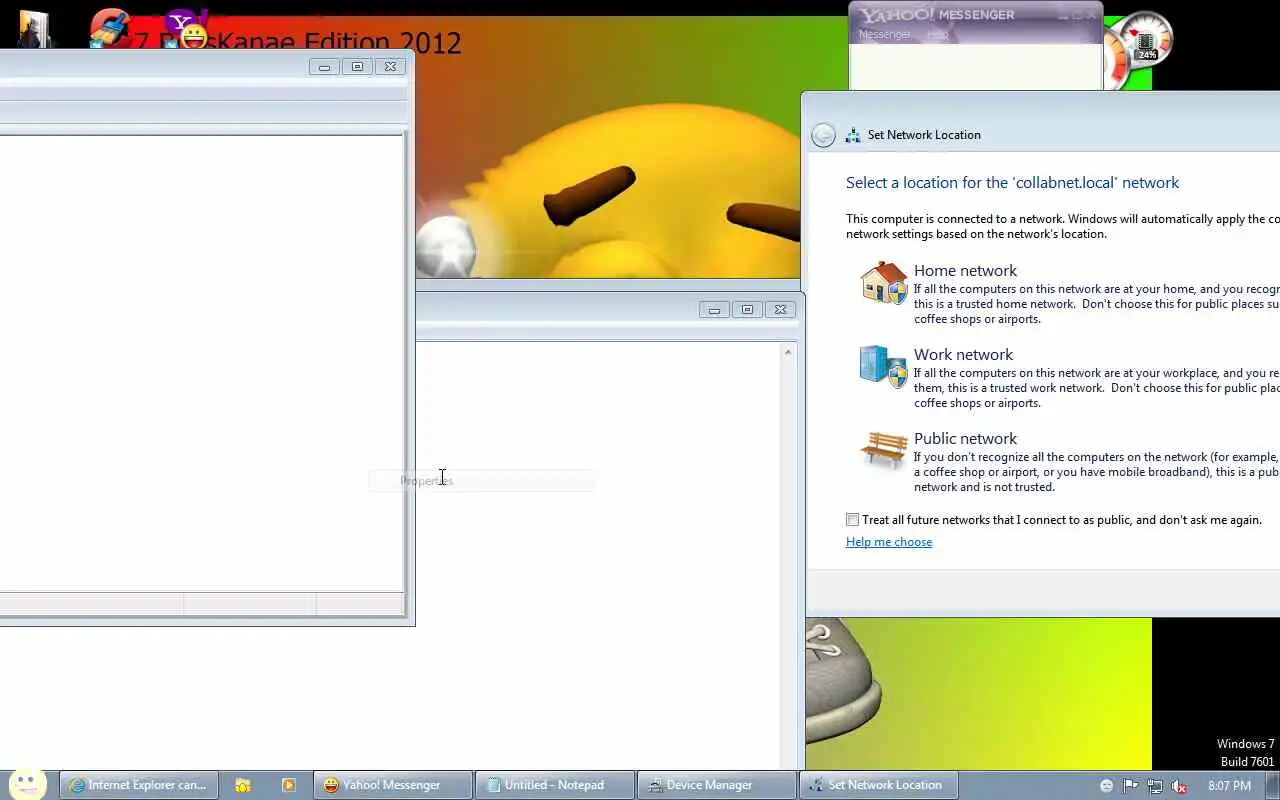The width and height of the screenshot is (1280, 800).
Task: Open the Action Center flag tray icon
Action: [1130, 786]
